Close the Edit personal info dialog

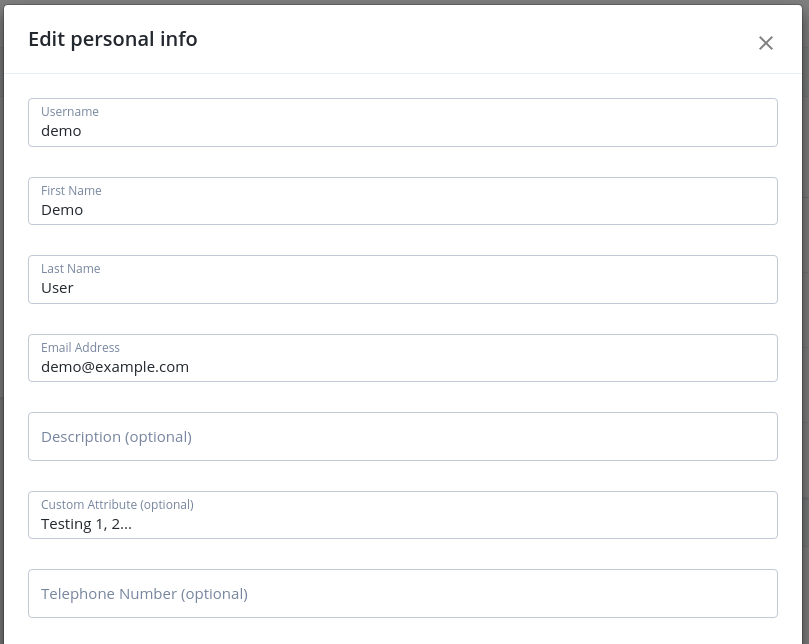click(x=766, y=43)
